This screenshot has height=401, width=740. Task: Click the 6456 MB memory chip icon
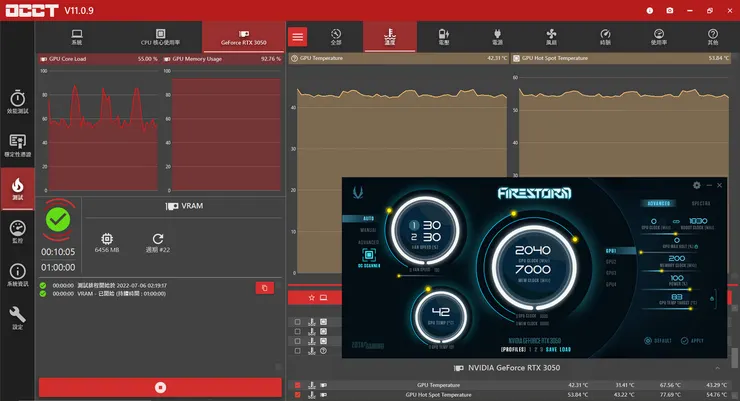[x=107, y=239]
